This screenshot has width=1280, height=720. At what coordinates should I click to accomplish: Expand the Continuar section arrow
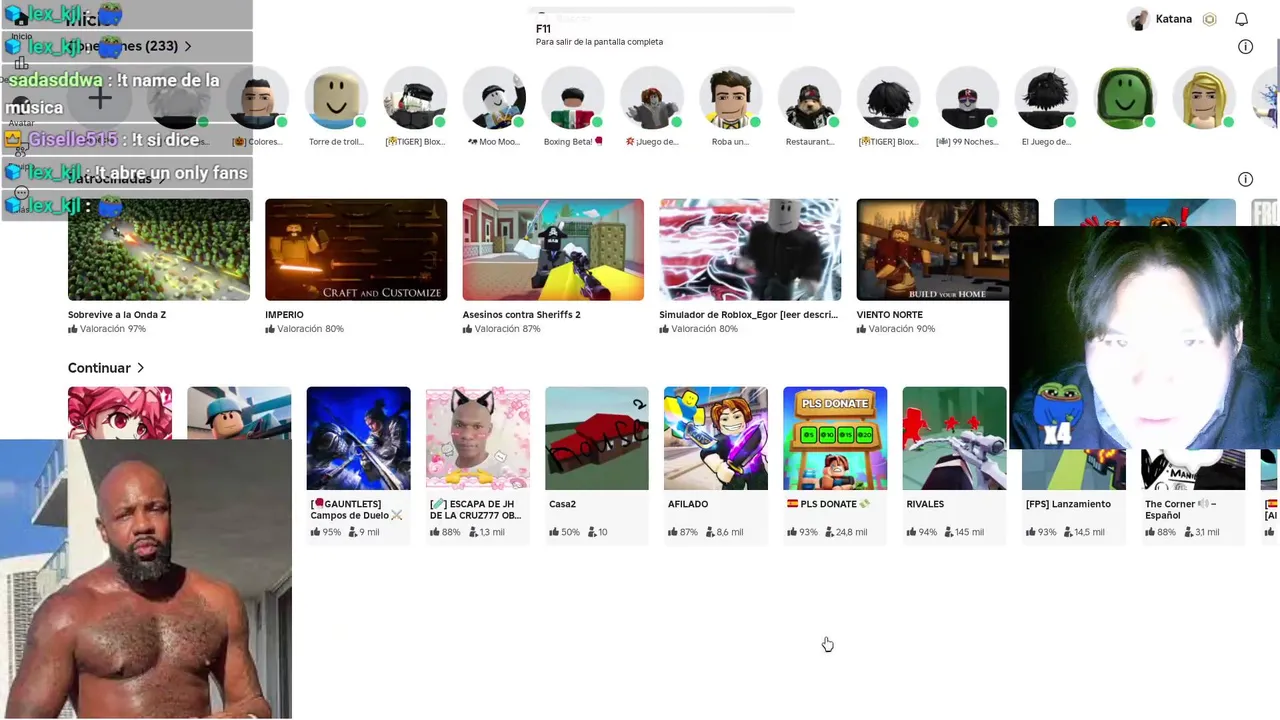coord(140,368)
